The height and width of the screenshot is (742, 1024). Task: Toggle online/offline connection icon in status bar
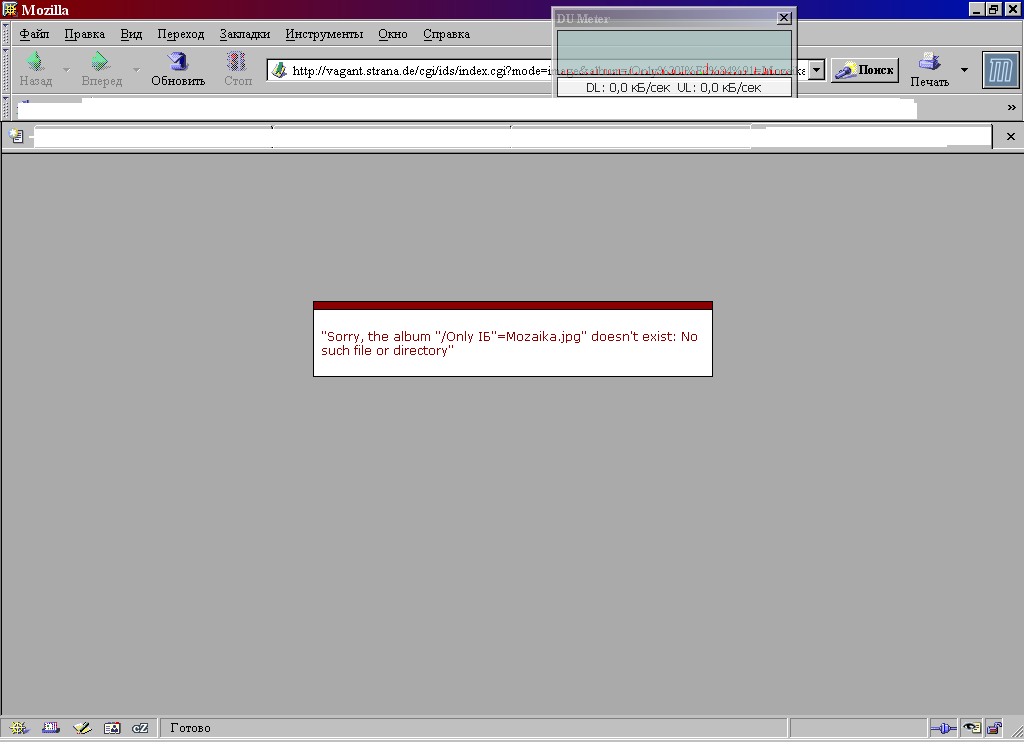click(x=942, y=728)
